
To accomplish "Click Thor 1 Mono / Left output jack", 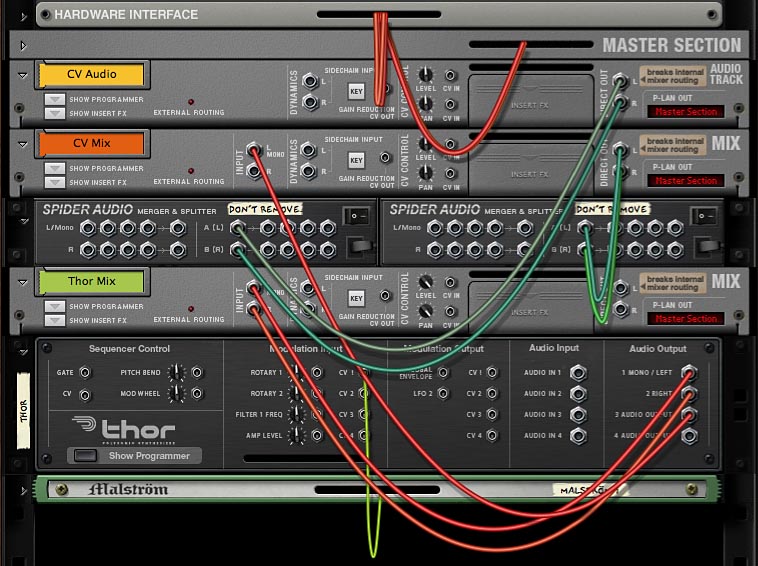I will pyautogui.click(x=689, y=373).
